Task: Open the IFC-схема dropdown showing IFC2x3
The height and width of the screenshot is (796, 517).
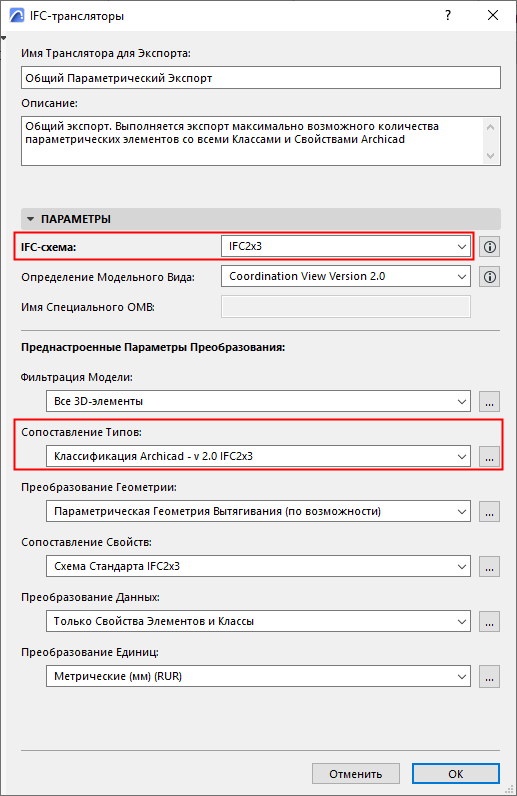Action: click(346, 247)
